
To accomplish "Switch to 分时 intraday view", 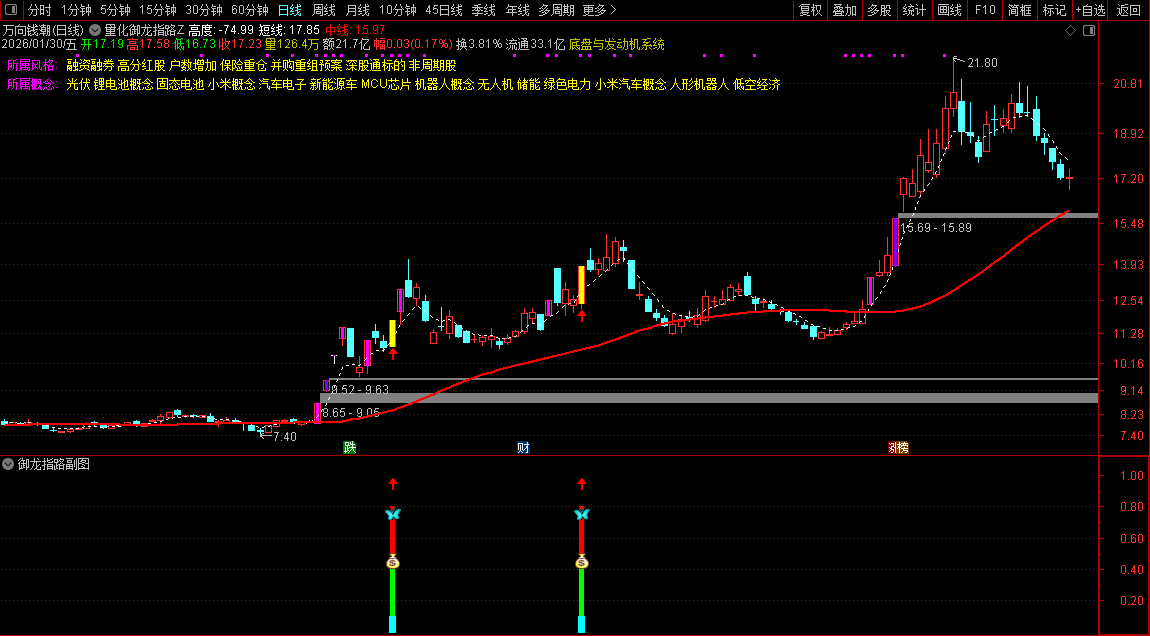I will (40, 10).
